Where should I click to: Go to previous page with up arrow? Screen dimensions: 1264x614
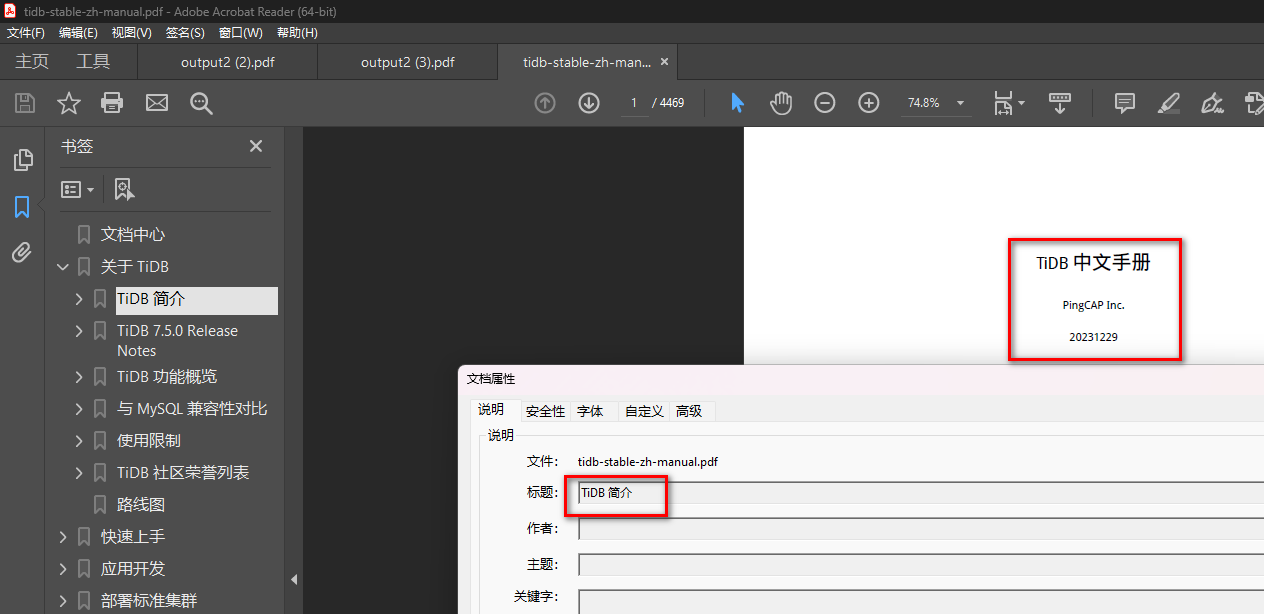coord(545,103)
